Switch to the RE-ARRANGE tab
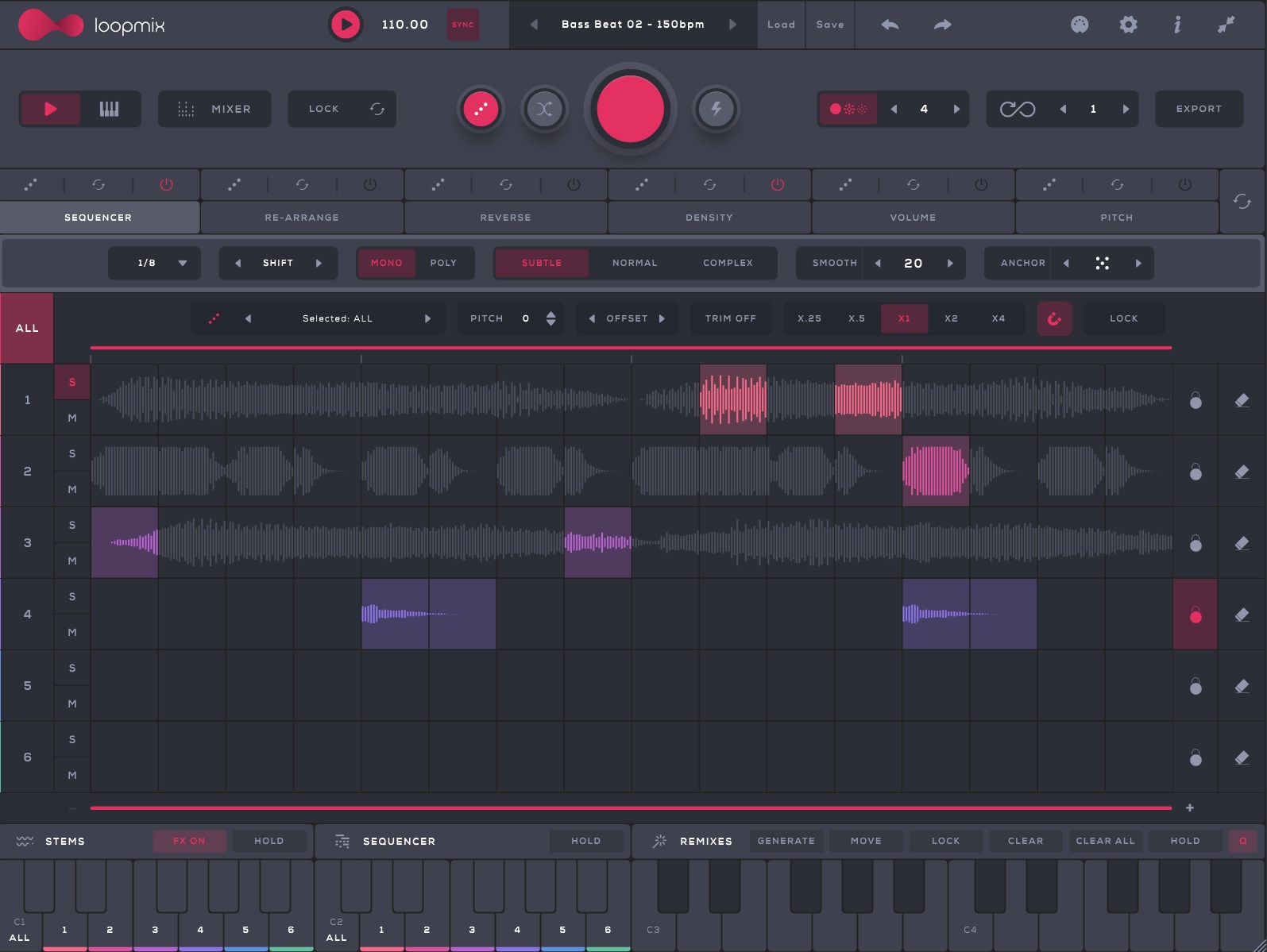Viewport: 1267px width, 952px height. pyautogui.click(x=302, y=217)
